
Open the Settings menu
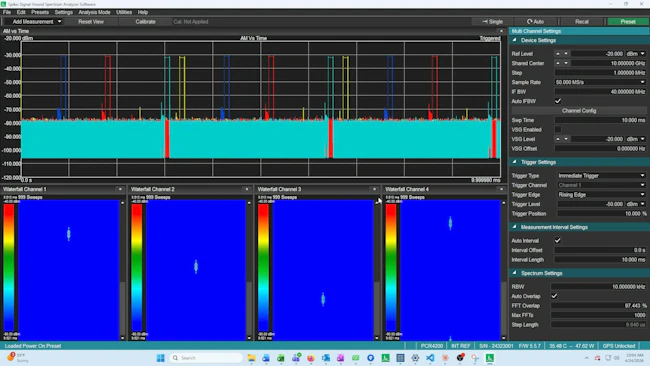(63, 12)
